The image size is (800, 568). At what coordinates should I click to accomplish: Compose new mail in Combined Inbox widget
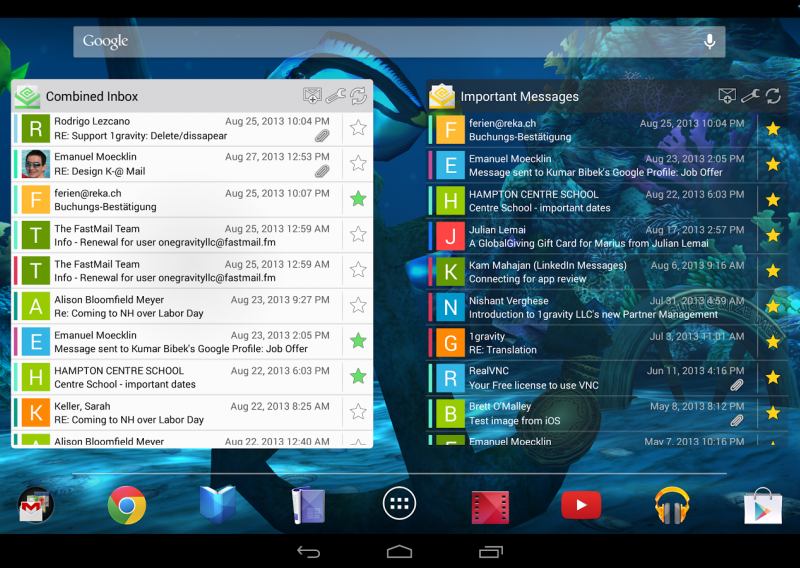coord(312,96)
